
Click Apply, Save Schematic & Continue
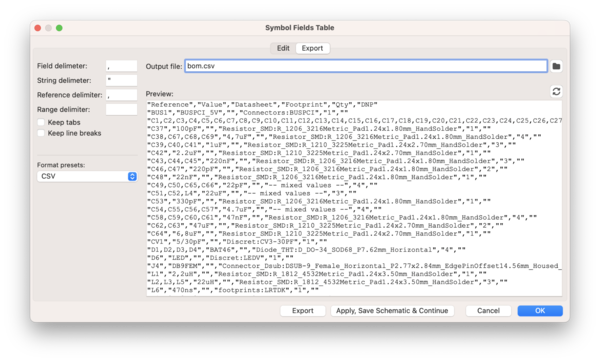point(392,311)
